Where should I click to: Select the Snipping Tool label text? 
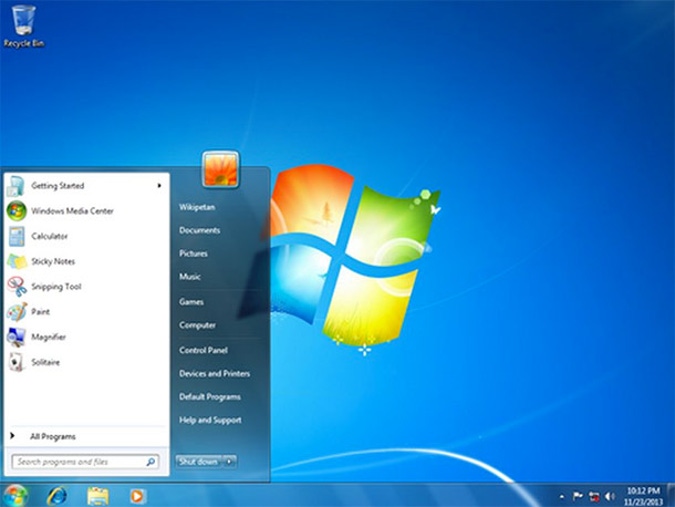(56, 287)
